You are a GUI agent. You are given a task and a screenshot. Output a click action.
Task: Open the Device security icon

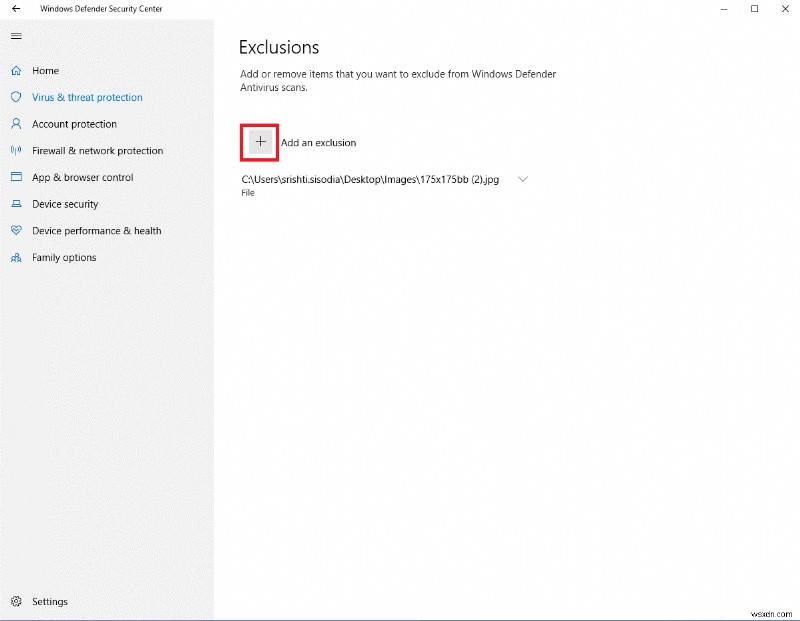pyautogui.click(x=15, y=204)
